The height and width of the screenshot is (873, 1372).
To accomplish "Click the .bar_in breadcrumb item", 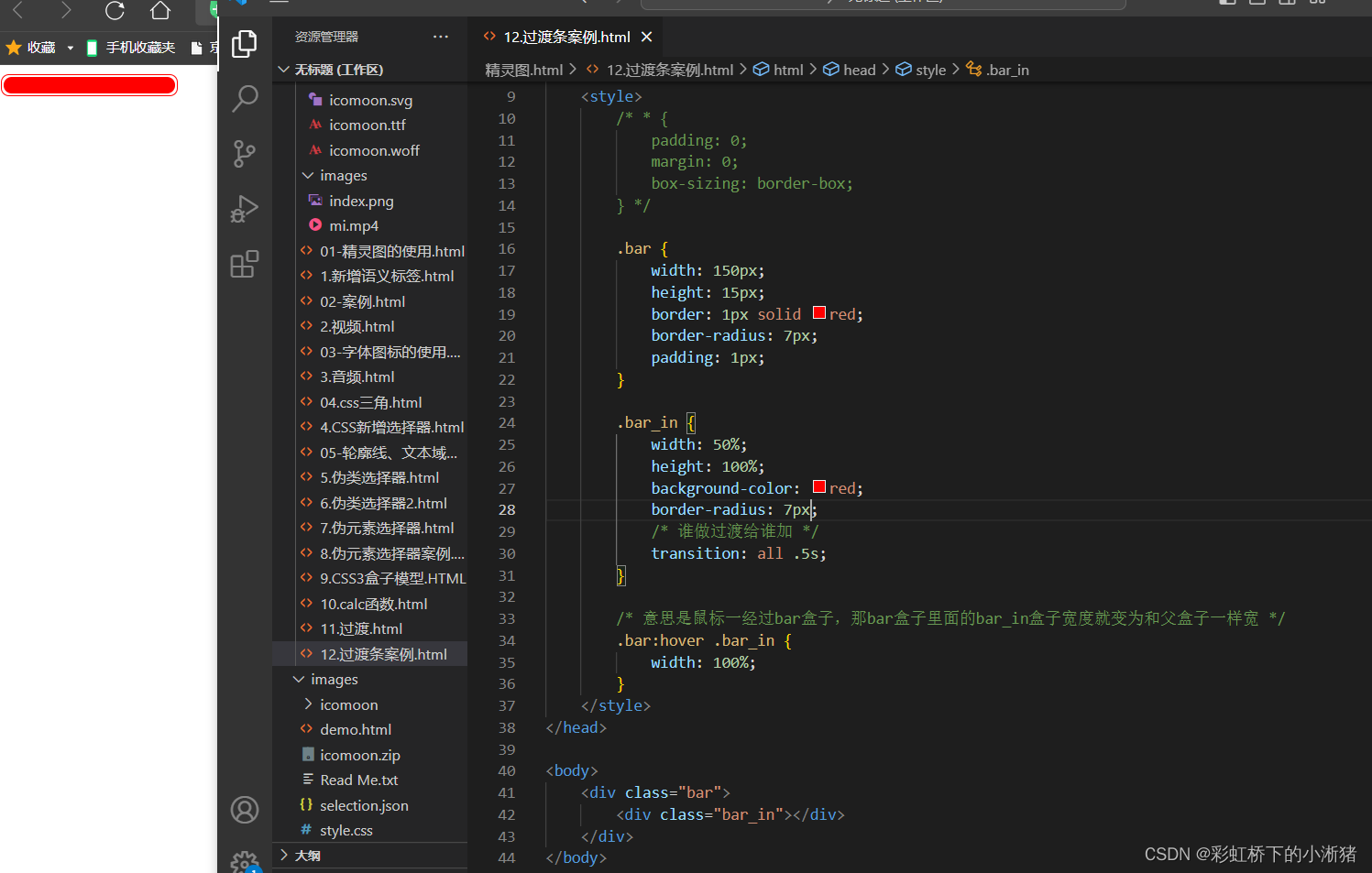I will point(1006,69).
